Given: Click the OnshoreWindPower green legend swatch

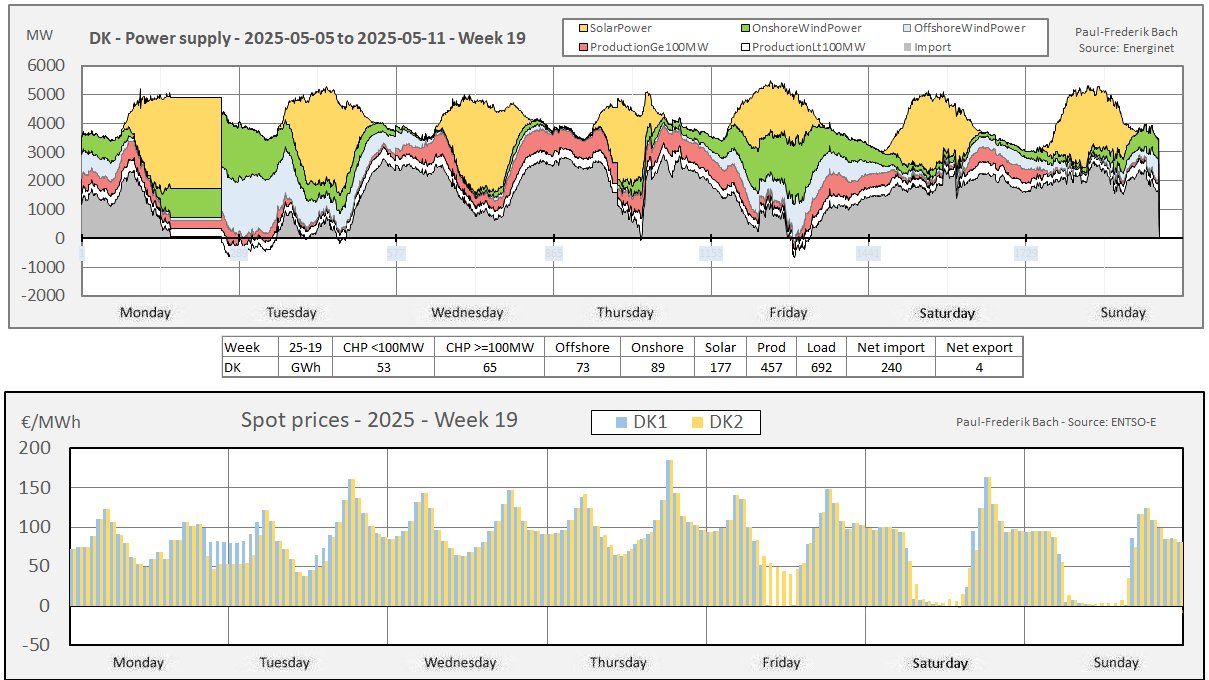Looking at the screenshot, I should click(x=746, y=29).
